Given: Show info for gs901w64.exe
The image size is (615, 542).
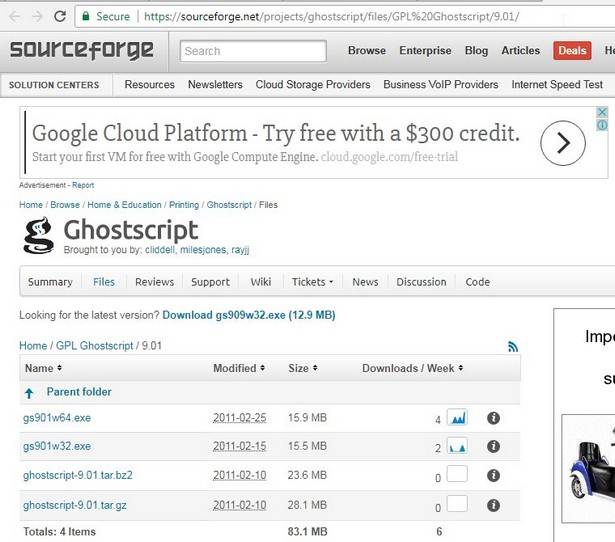Looking at the screenshot, I should pos(493,418).
